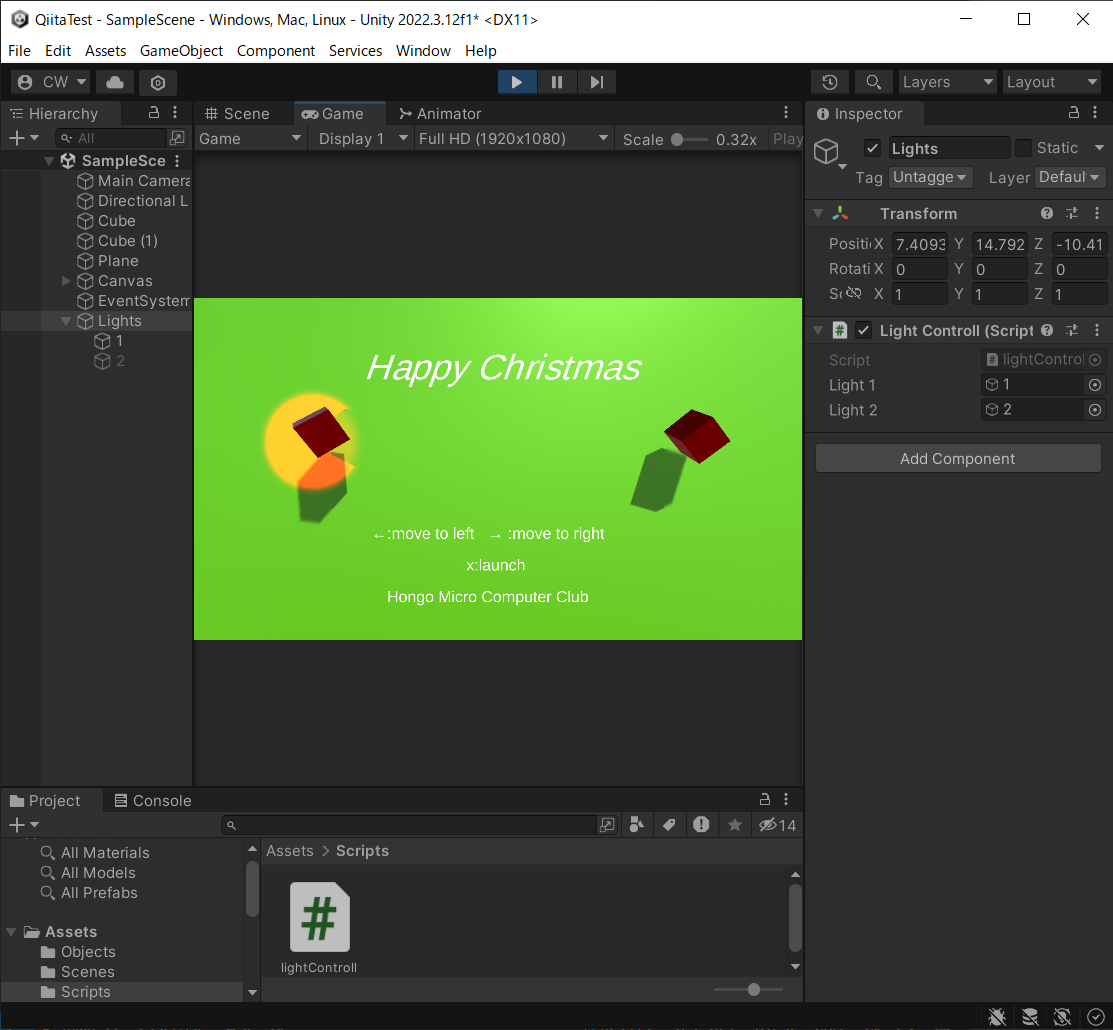Open Transform help reference icon
This screenshot has width=1113, height=1030.
coord(1046,213)
